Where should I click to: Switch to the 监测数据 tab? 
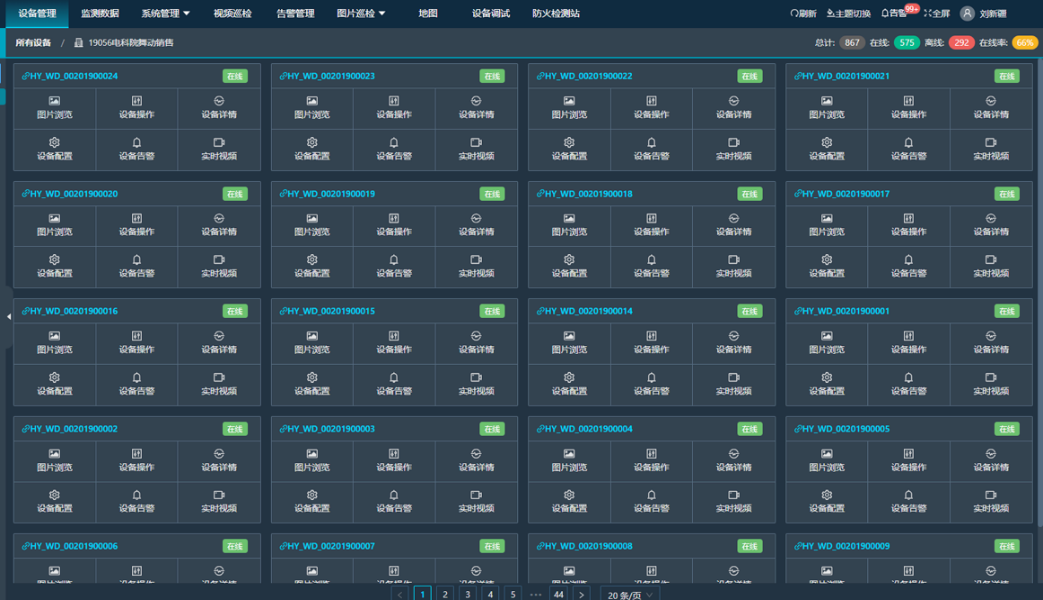[100, 14]
